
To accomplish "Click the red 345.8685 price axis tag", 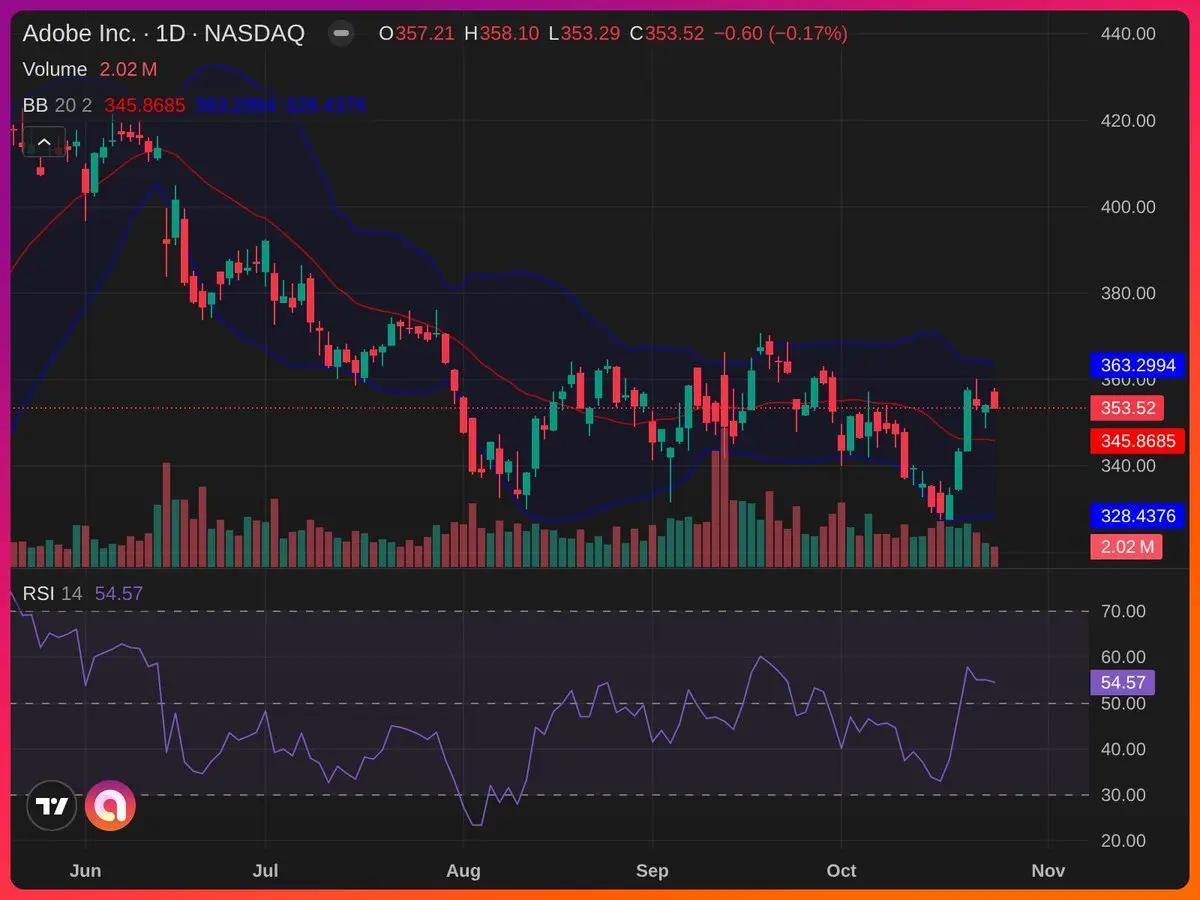I will click(x=1137, y=440).
